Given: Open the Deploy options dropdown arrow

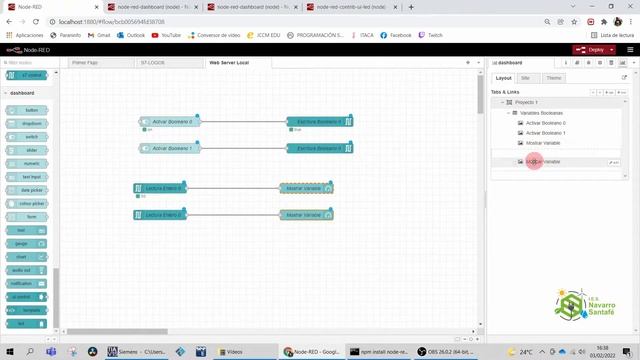Looking at the screenshot, I should (611, 50).
